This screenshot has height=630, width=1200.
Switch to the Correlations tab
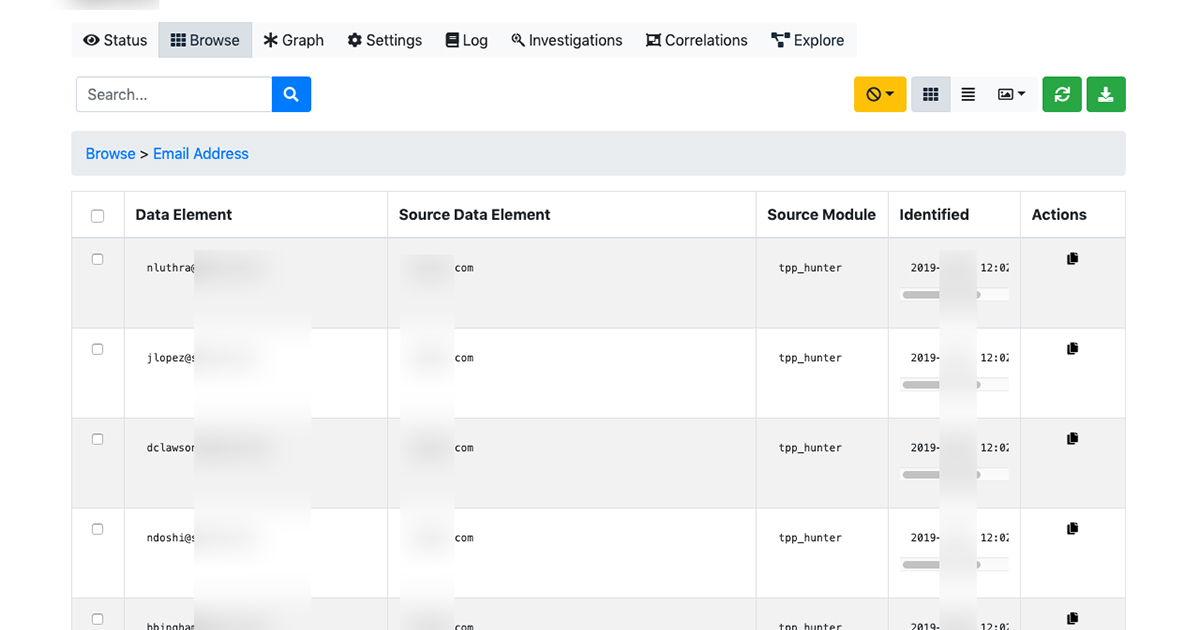tap(696, 40)
